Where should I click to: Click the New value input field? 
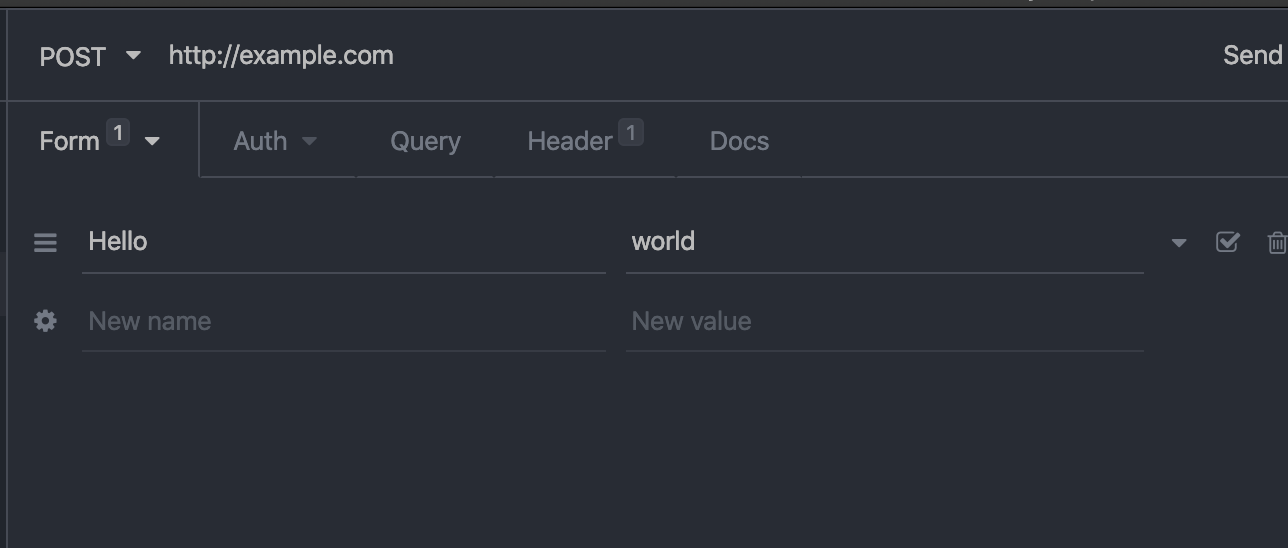tap(885, 321)
